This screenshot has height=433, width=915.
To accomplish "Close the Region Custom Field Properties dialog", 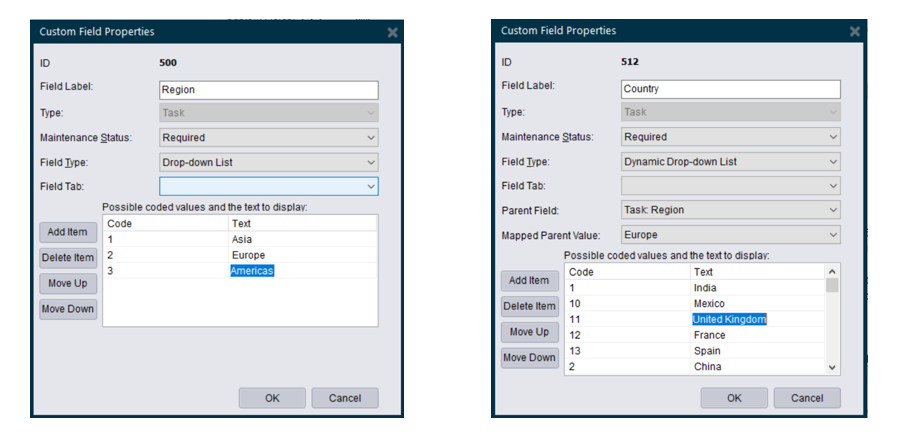I will tap(393, 32).
